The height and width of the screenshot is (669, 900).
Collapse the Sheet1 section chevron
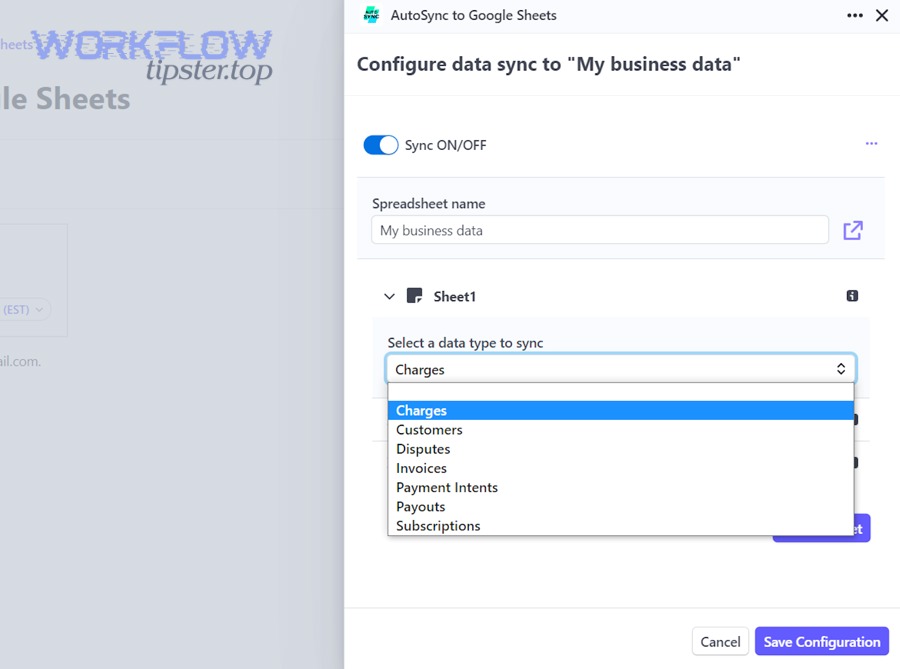click(x=390, y=296)
